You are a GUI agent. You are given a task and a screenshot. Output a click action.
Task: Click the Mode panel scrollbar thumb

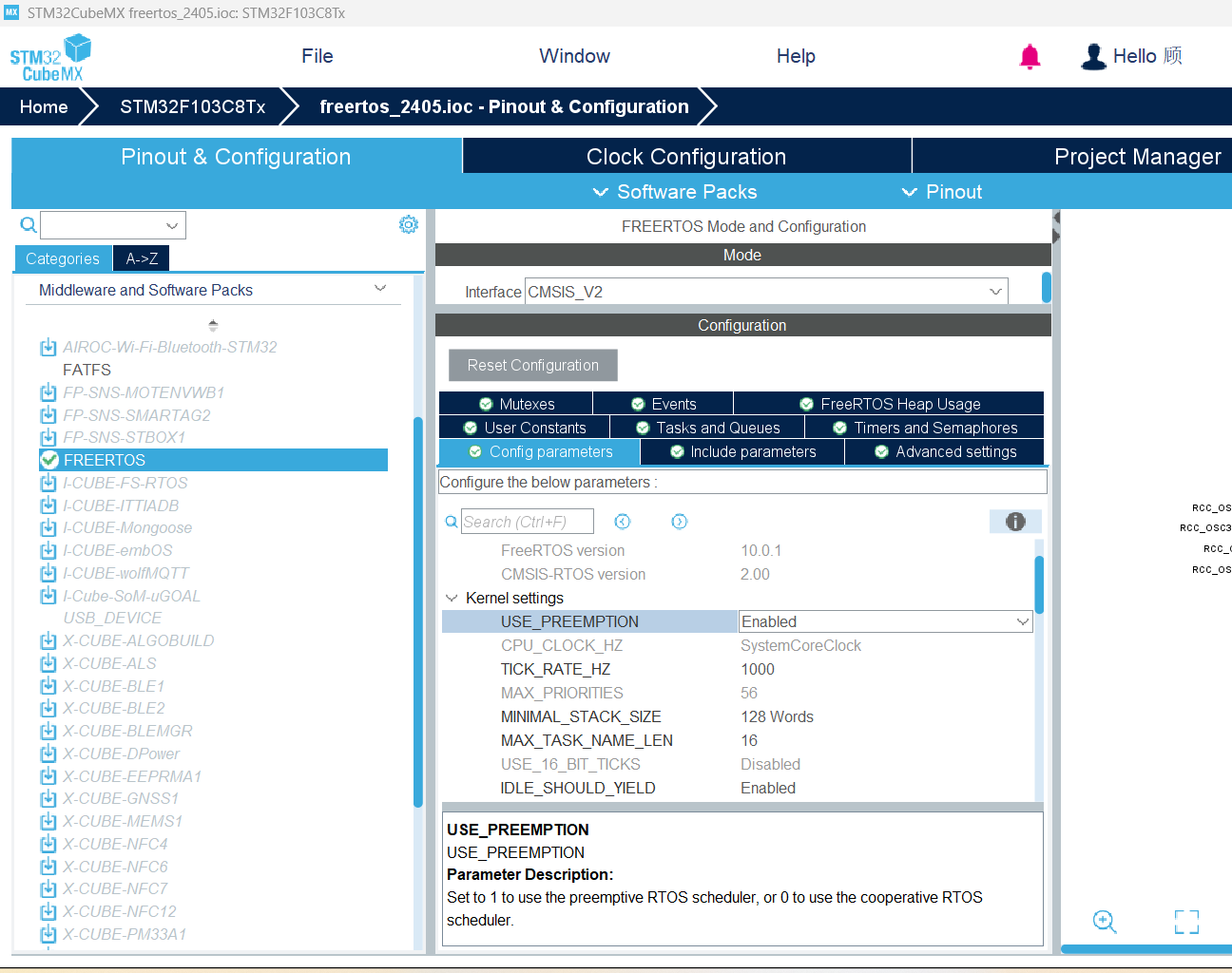pos(1047,288)
